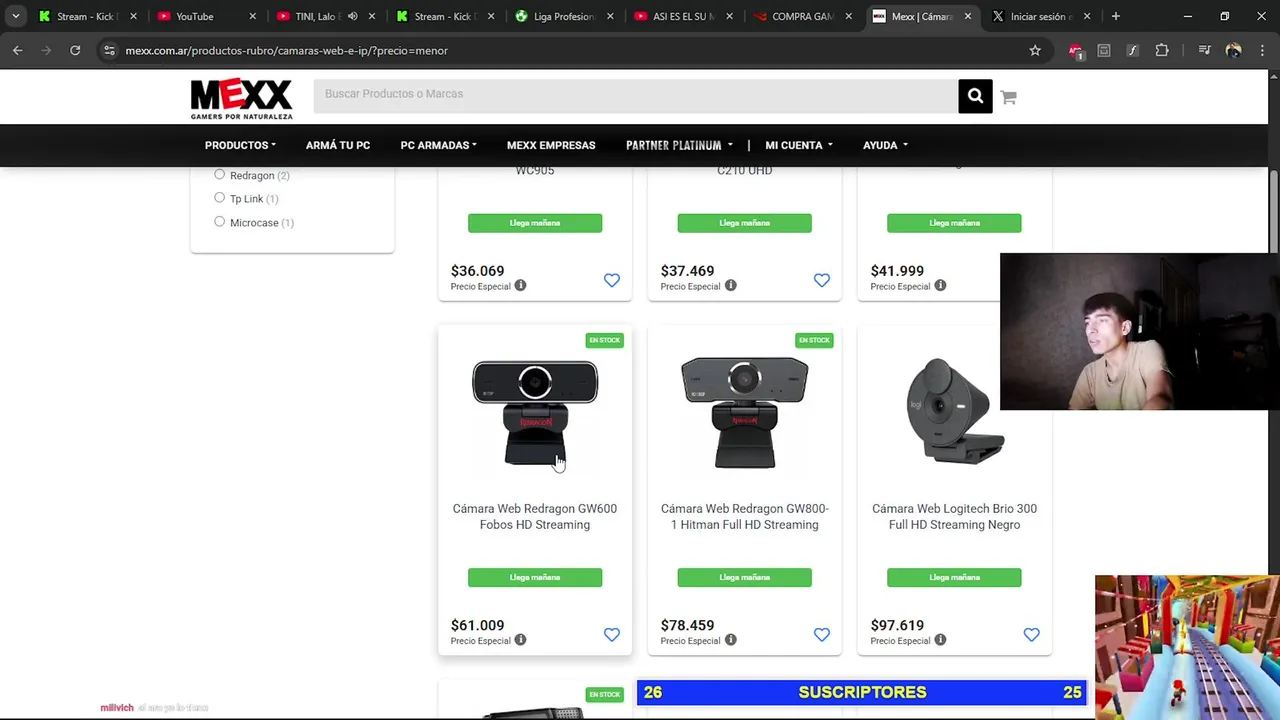Open the tab search chevron in tab strip
The image size is (1280, 720).
15,16
